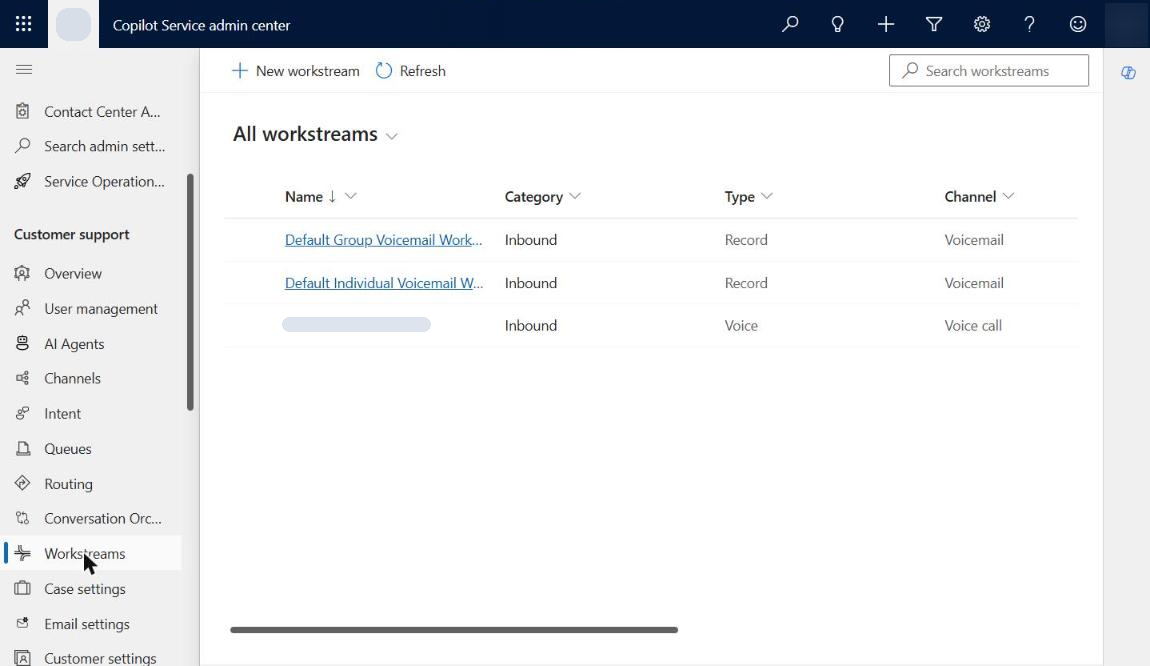Click the help question mark icon

coord(1030,24)
